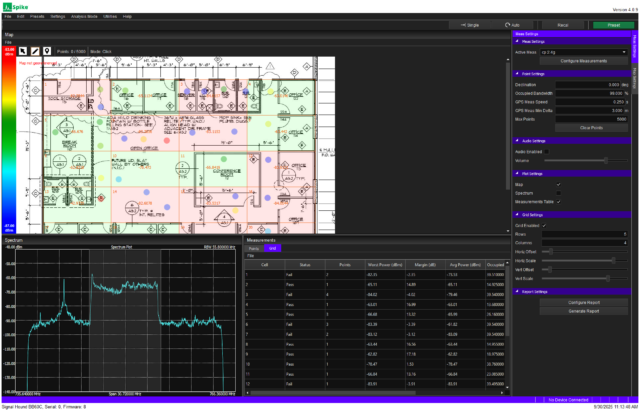Switch to the Grid tab in Measurements
Image resolution: width=640 pixels, height=410 pixels.
[272, 248]
